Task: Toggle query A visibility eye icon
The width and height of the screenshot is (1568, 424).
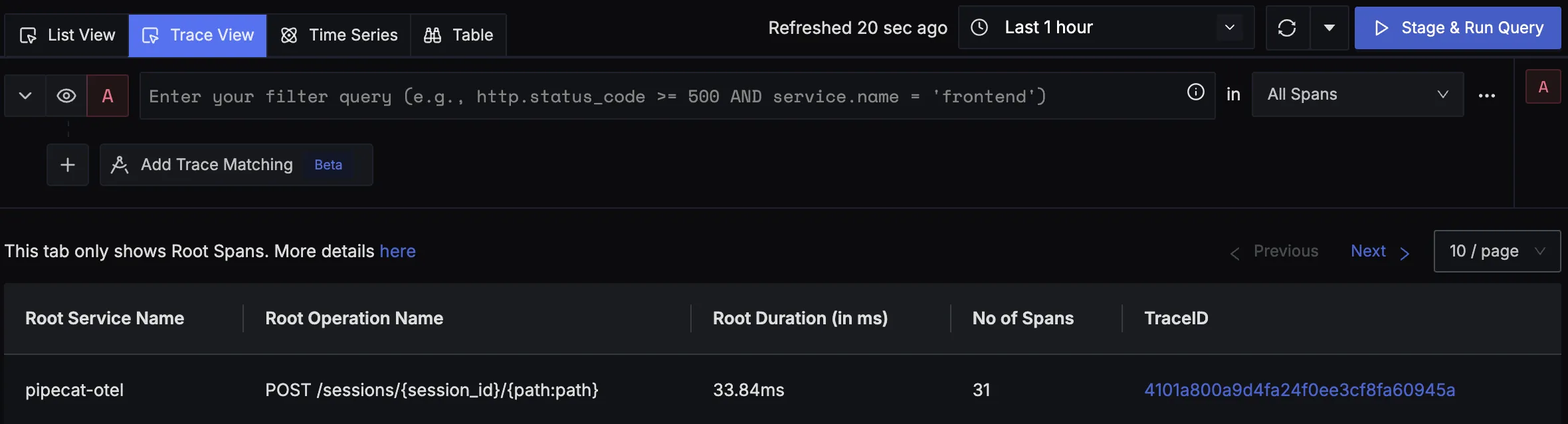Action: [66, 96]
